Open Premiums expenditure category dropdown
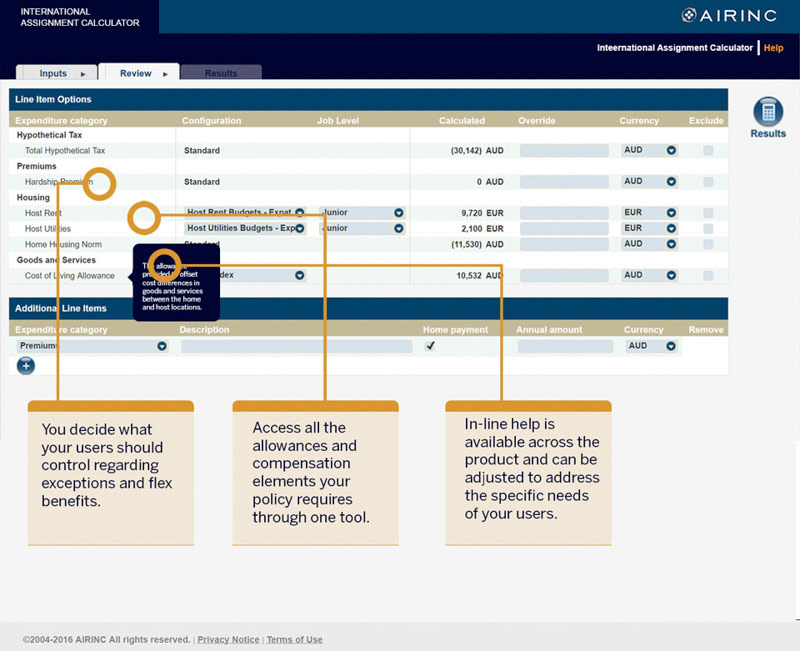Image resolution: width=800 pixels, height=651 pixels. [x=93, y=346]
